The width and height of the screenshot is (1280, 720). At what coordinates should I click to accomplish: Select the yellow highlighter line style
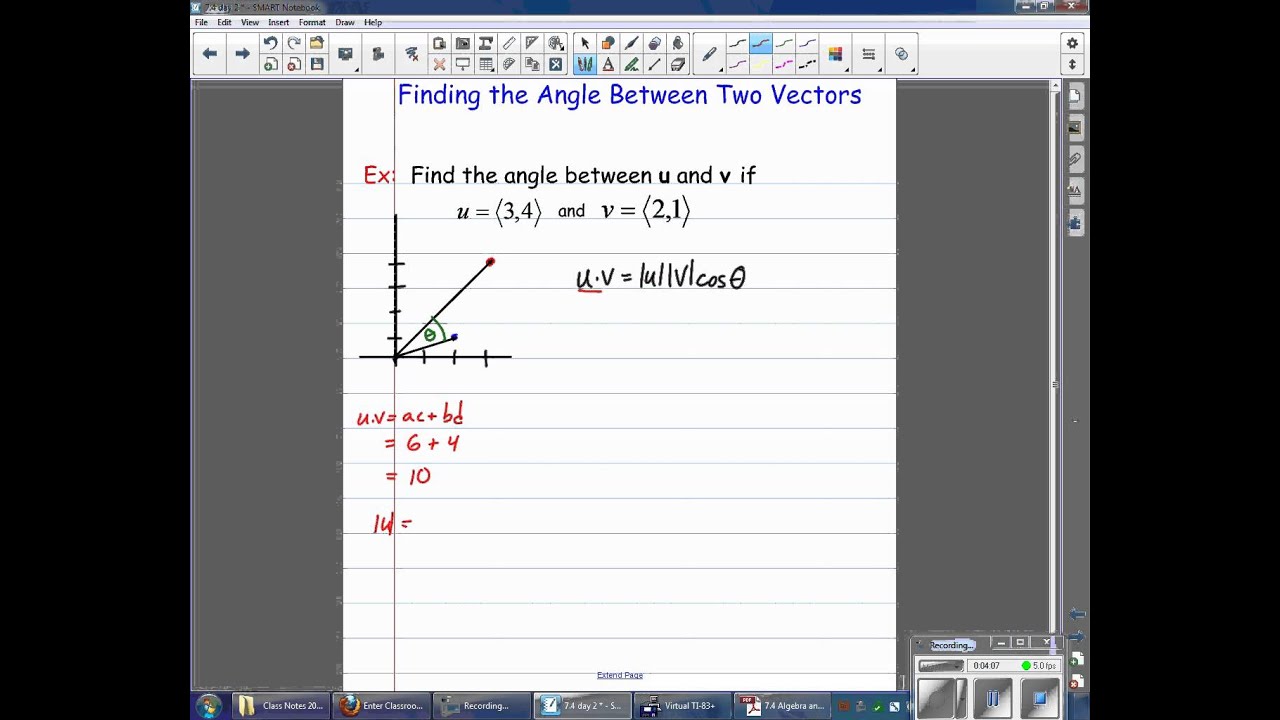761,65
